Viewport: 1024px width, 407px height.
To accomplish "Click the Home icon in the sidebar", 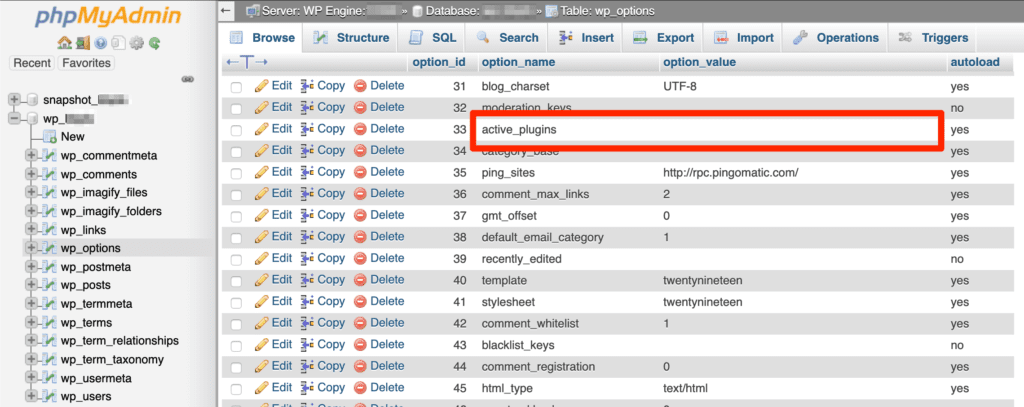I will coord(64,43).
